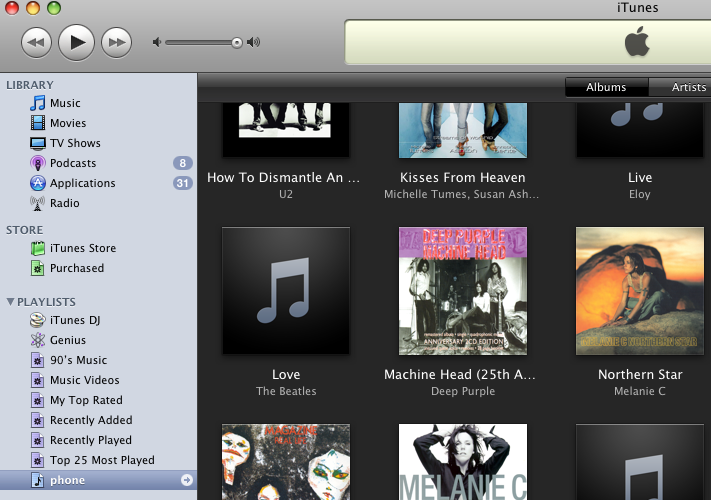Select the white Melanie C album cover
Image resolution: width=711 pixels, height=500 pixels.
point(463,462)
